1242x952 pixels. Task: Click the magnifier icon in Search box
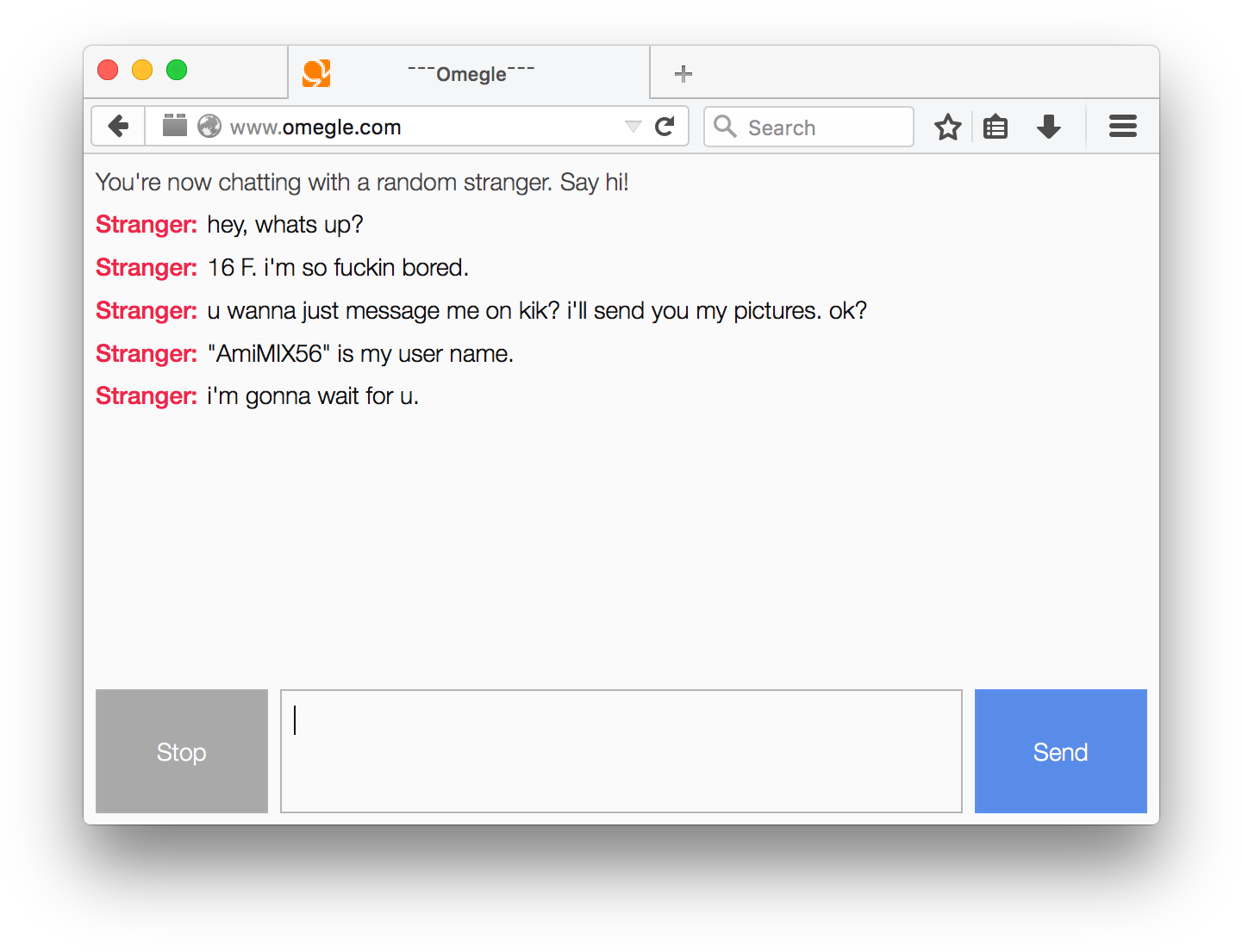tap(726, 127)
